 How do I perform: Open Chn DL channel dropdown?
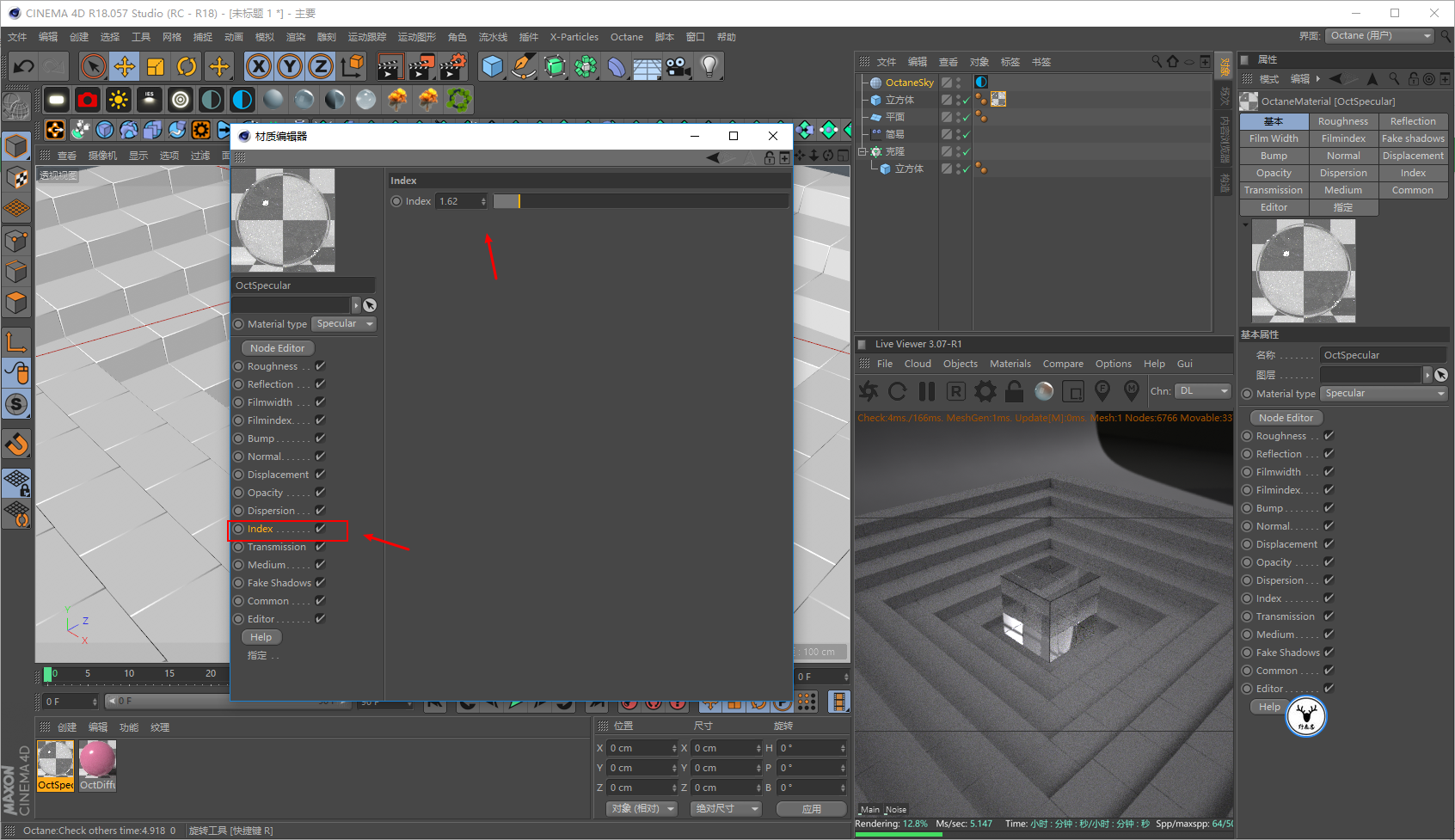pos(1204,391)
